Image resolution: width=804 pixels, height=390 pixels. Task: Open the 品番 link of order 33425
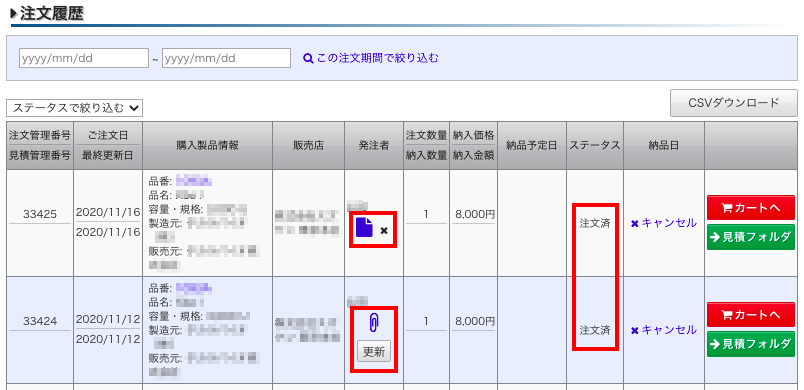click(194, 181)
